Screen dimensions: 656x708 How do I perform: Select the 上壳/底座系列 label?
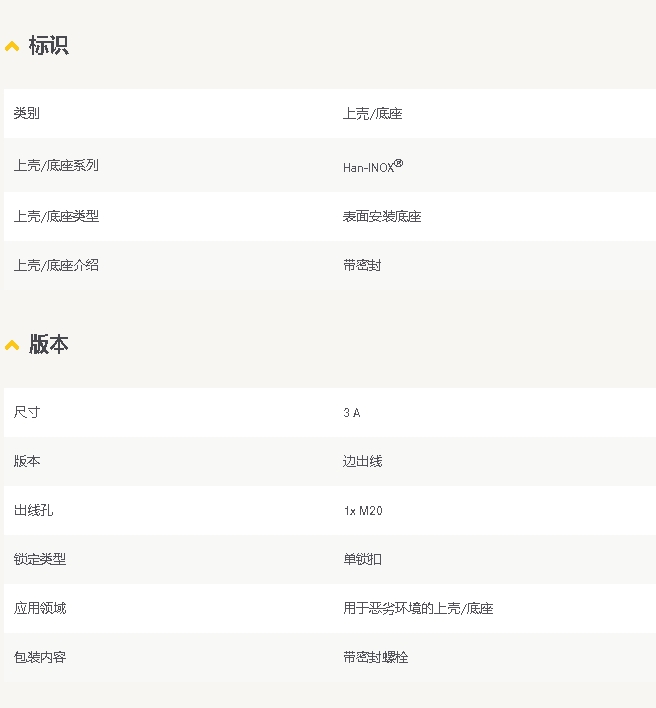point(56,166)
